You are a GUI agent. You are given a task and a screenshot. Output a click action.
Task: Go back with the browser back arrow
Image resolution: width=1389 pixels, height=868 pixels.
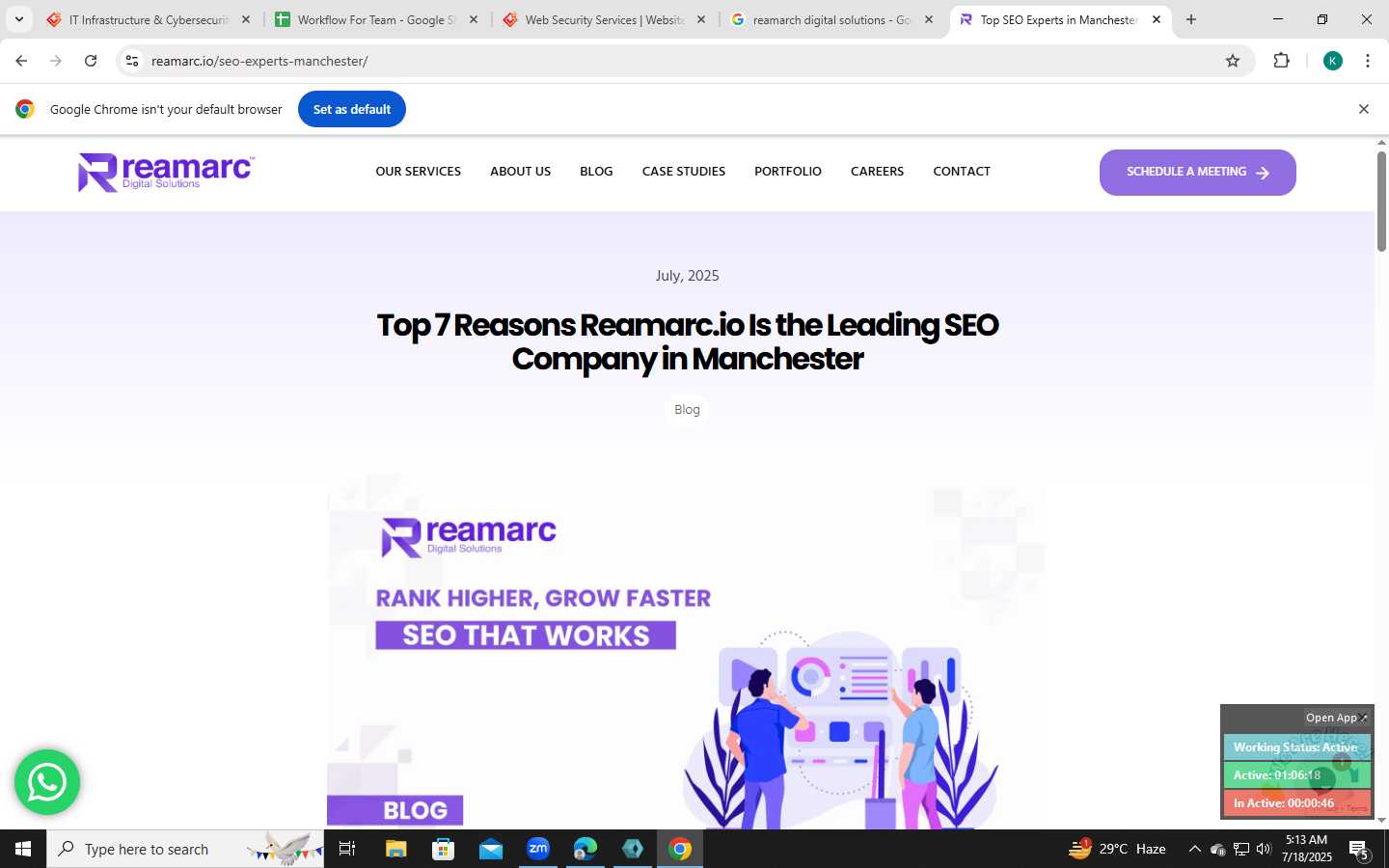point(21,61)
